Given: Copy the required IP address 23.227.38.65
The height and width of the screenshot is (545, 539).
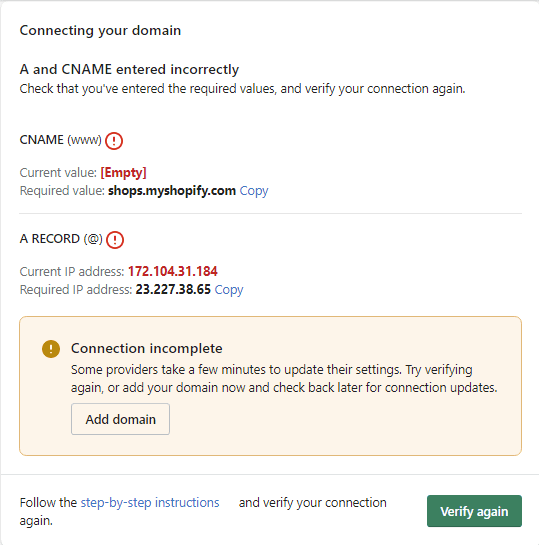Looking at the screenshot, I should pyautogui.click(x=229, y=290).
